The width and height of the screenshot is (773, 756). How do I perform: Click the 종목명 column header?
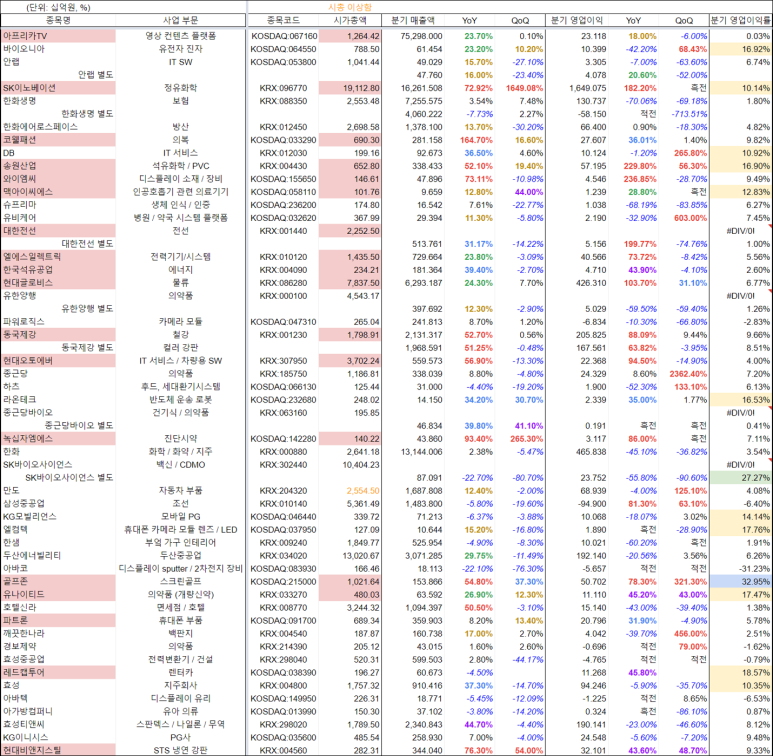[x=58, y=20]
